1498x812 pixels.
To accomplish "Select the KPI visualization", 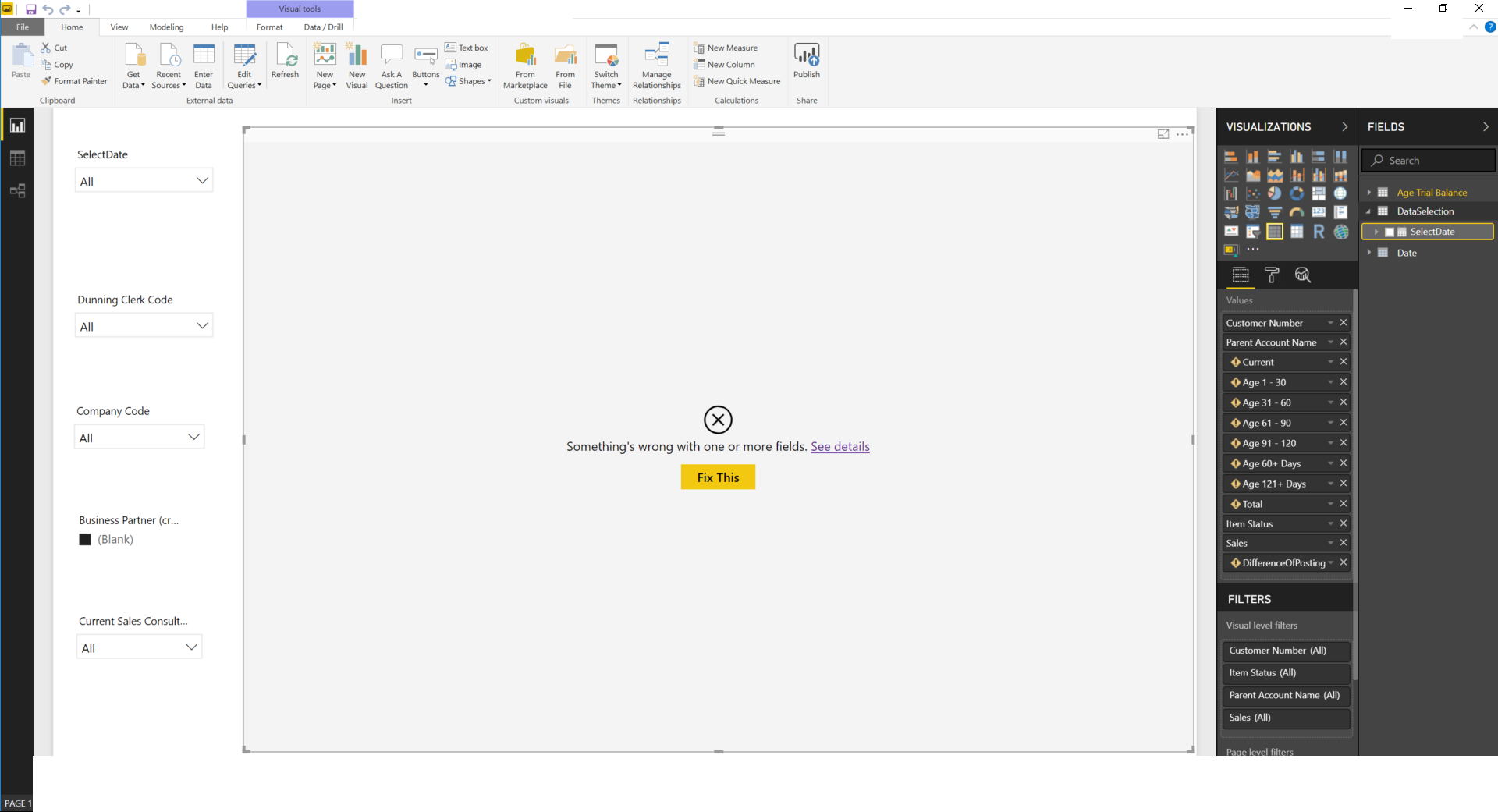I will tap(1231, 232).
